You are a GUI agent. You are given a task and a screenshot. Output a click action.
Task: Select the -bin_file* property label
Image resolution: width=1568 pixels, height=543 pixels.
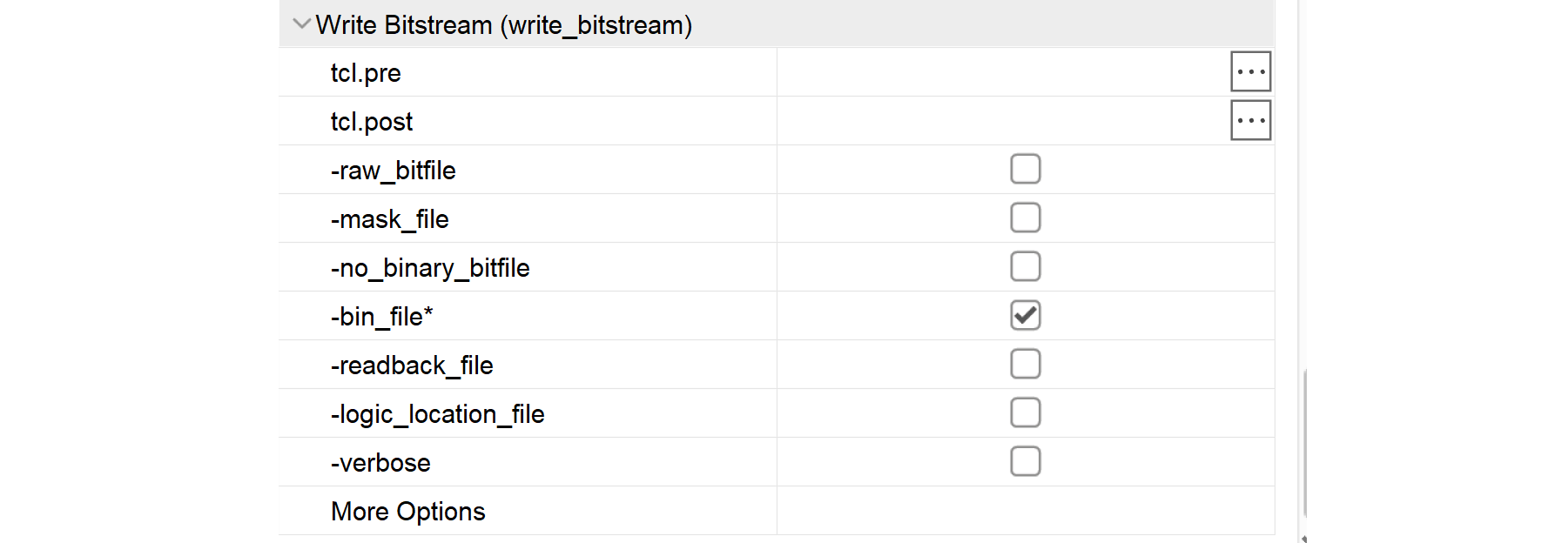tap(381, 317)
